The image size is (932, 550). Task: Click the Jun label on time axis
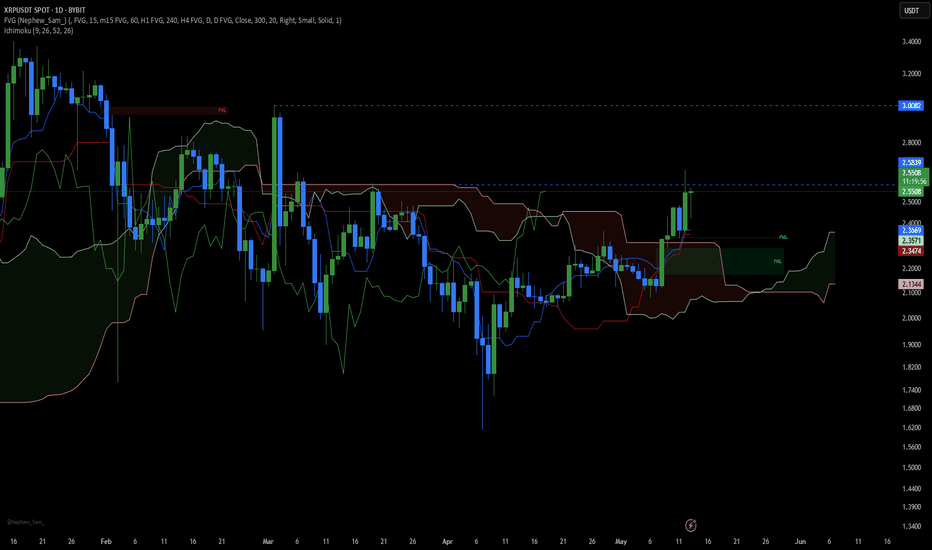click(801, 542)
